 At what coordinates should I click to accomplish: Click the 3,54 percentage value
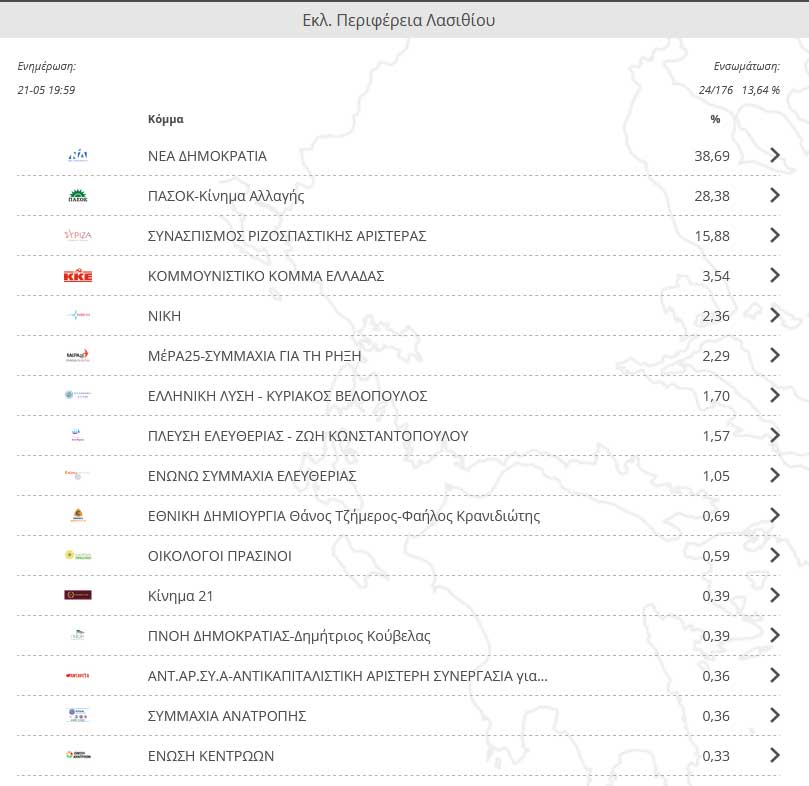[716, 276]
